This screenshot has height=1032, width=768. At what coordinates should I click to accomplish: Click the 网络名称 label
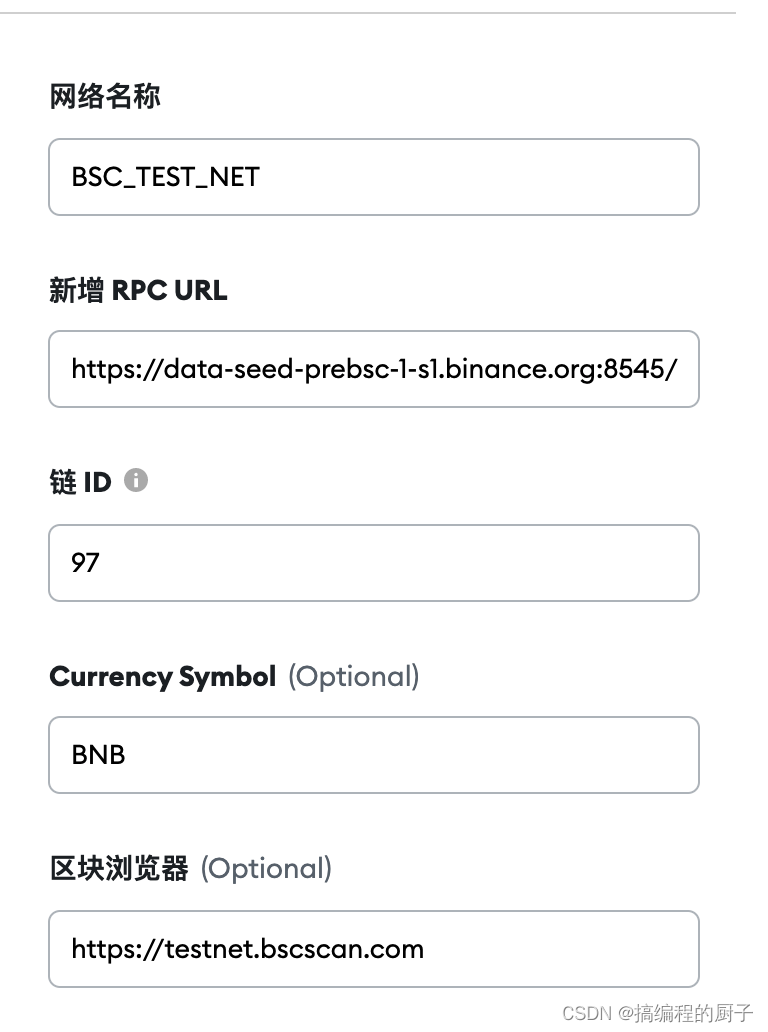105,96
